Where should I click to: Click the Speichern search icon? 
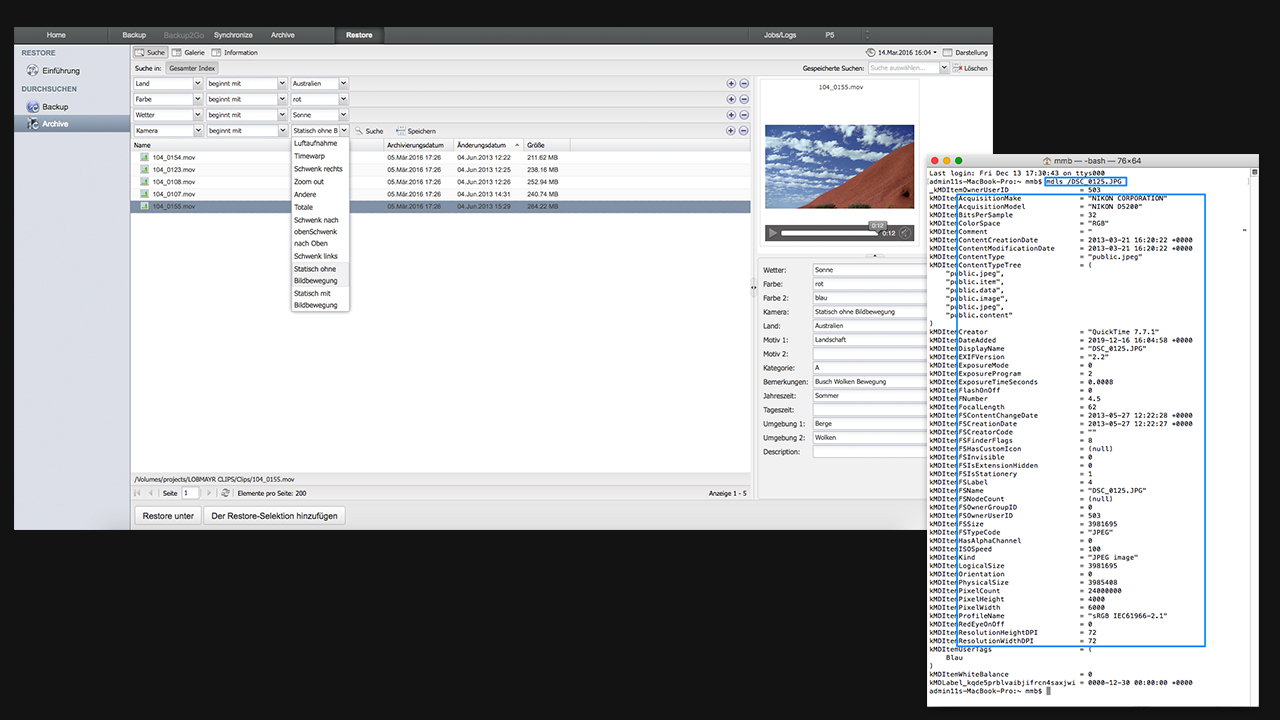coord(401,131)
